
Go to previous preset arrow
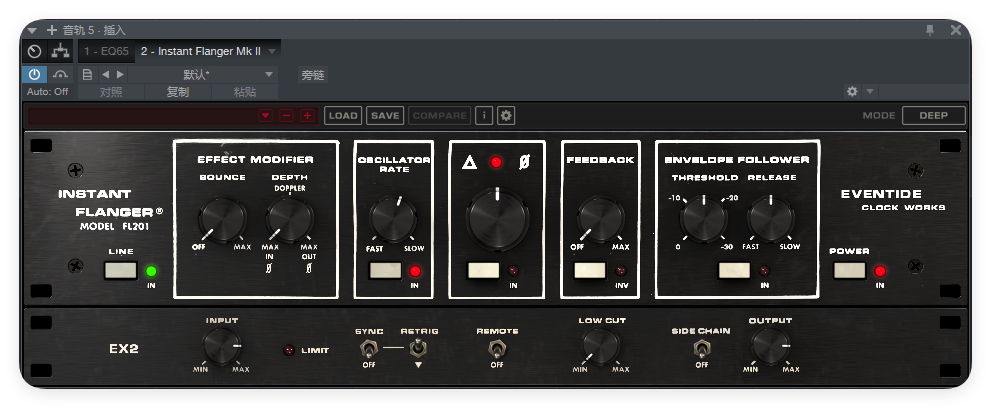106,75
